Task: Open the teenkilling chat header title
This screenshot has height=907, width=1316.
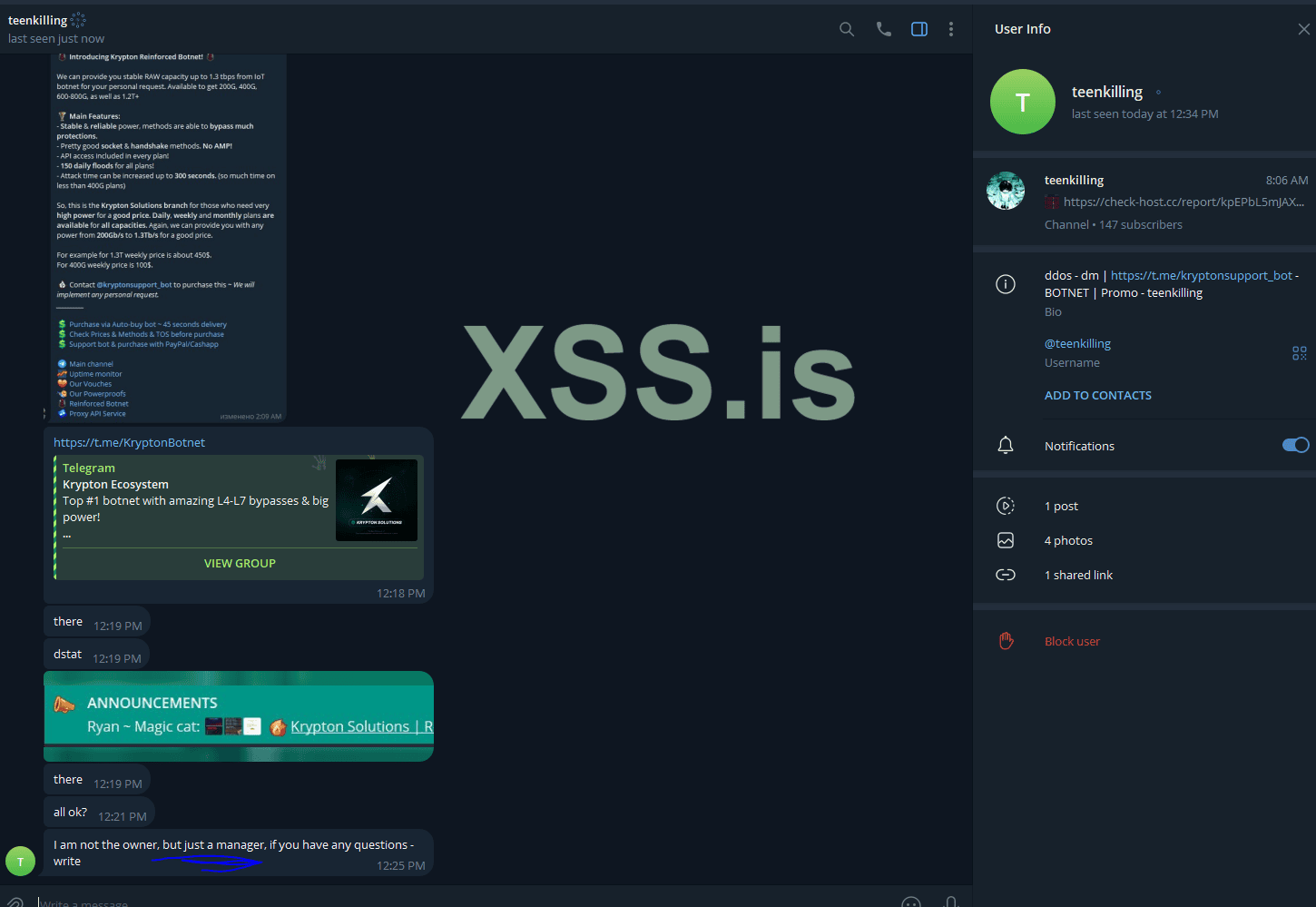Action: click(x=37, y=20)
